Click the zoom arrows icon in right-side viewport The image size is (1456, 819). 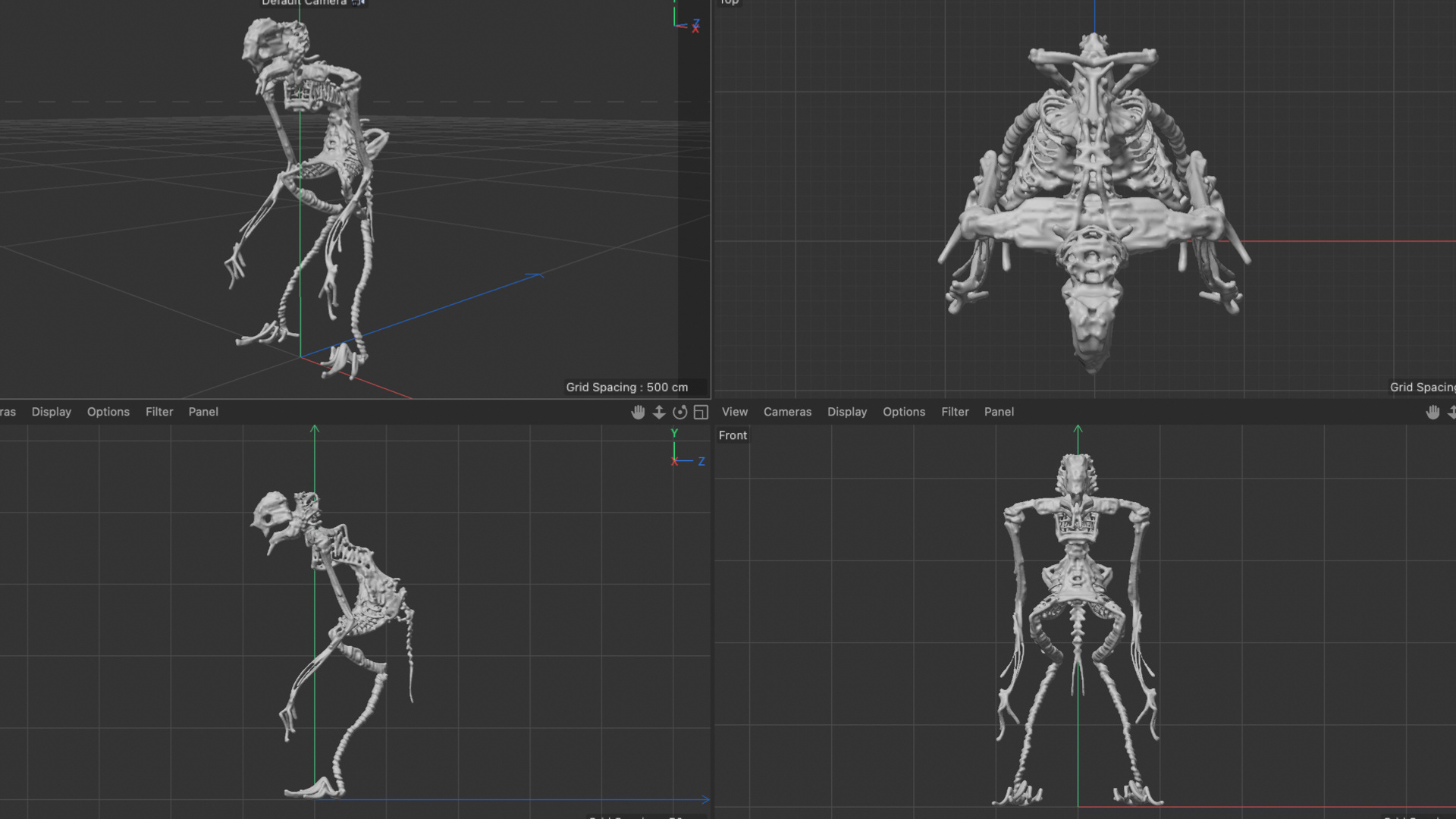pos(659,412)
